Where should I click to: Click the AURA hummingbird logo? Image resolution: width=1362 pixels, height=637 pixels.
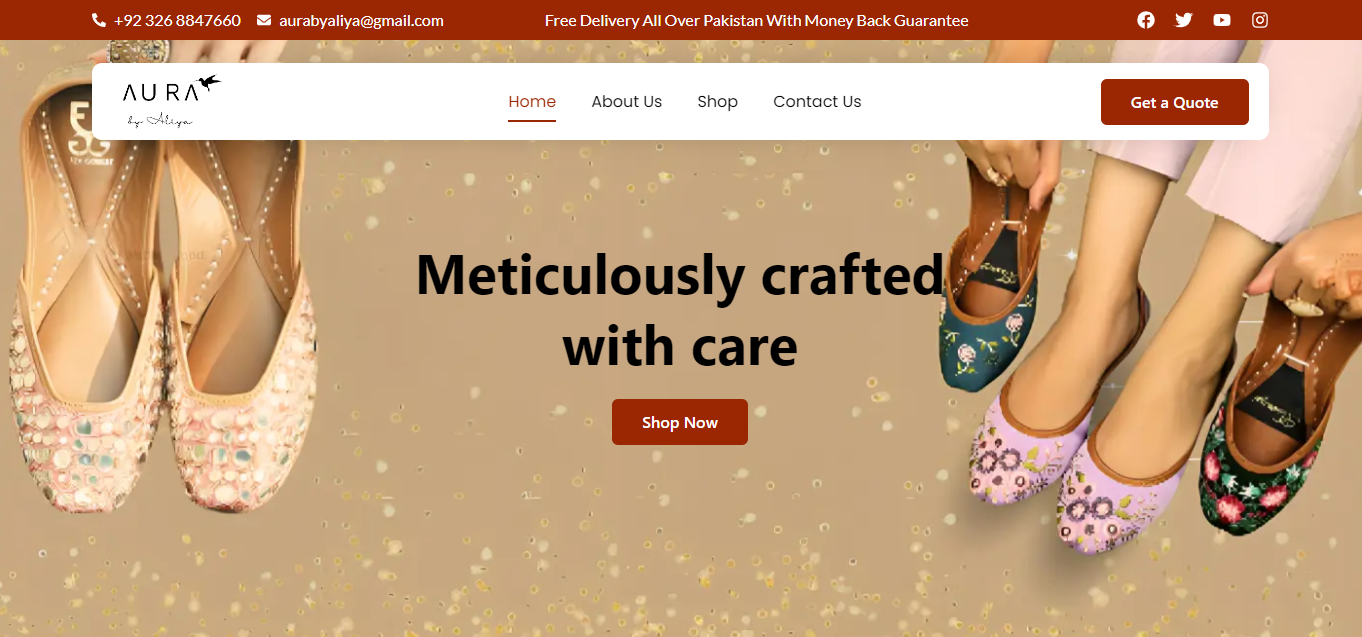[171, 101]
